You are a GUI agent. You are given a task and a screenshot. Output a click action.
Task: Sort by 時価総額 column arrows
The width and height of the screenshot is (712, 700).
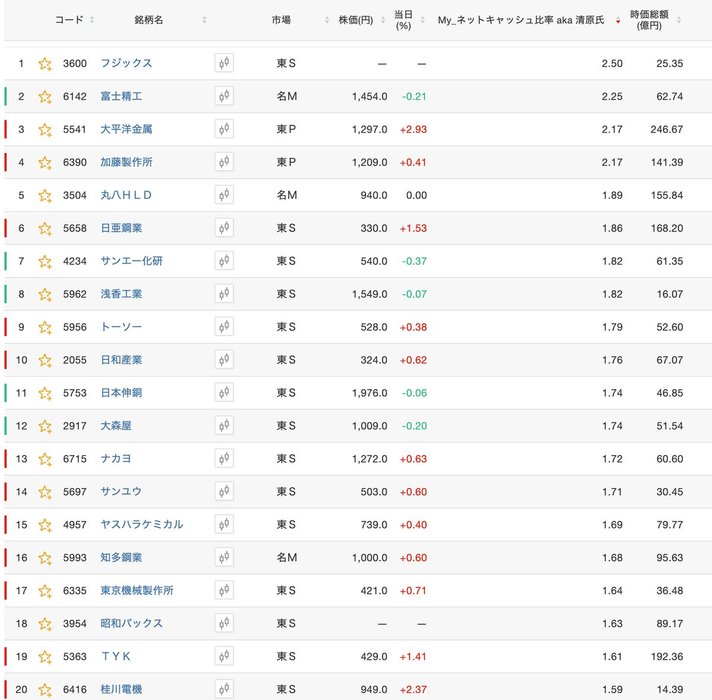point(679,20)
